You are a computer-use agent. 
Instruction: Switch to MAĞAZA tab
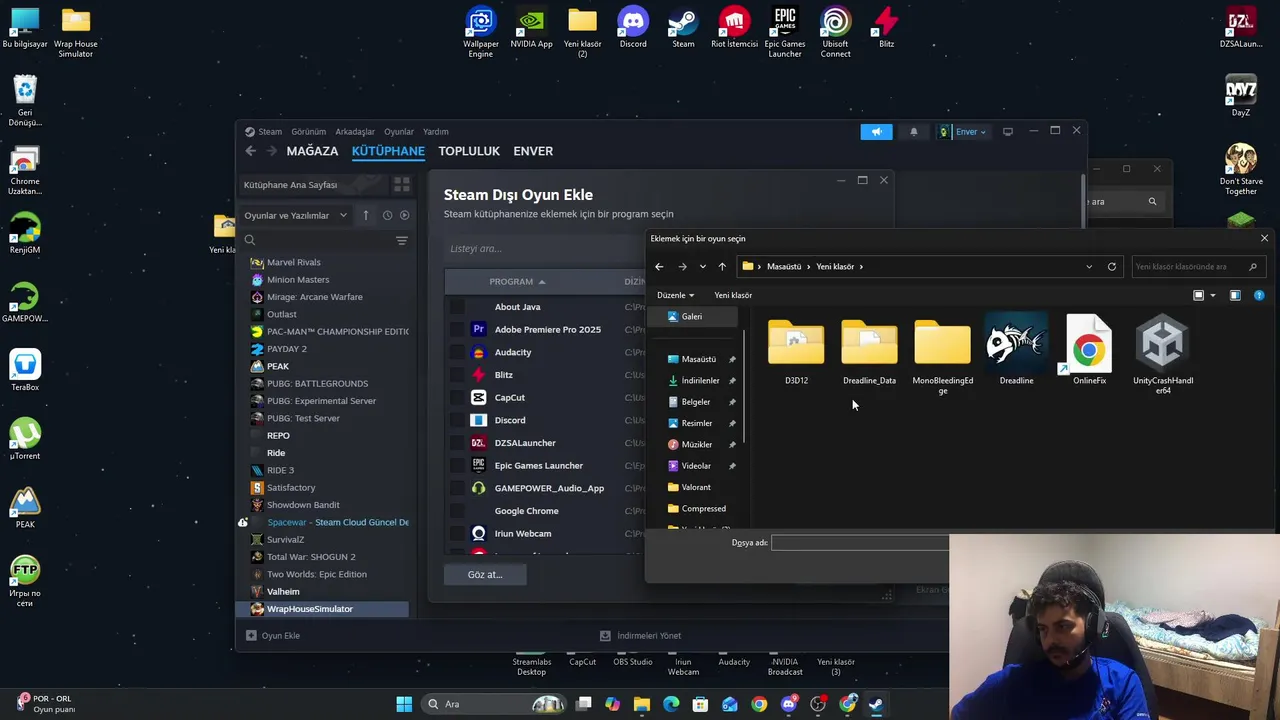pyautogui.click(x=312, y=151)
